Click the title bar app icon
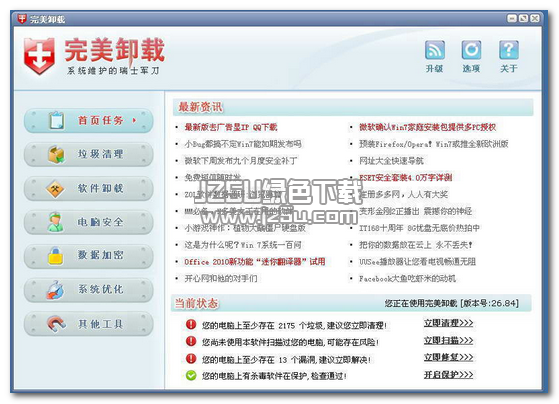 (x=22, y=19)
